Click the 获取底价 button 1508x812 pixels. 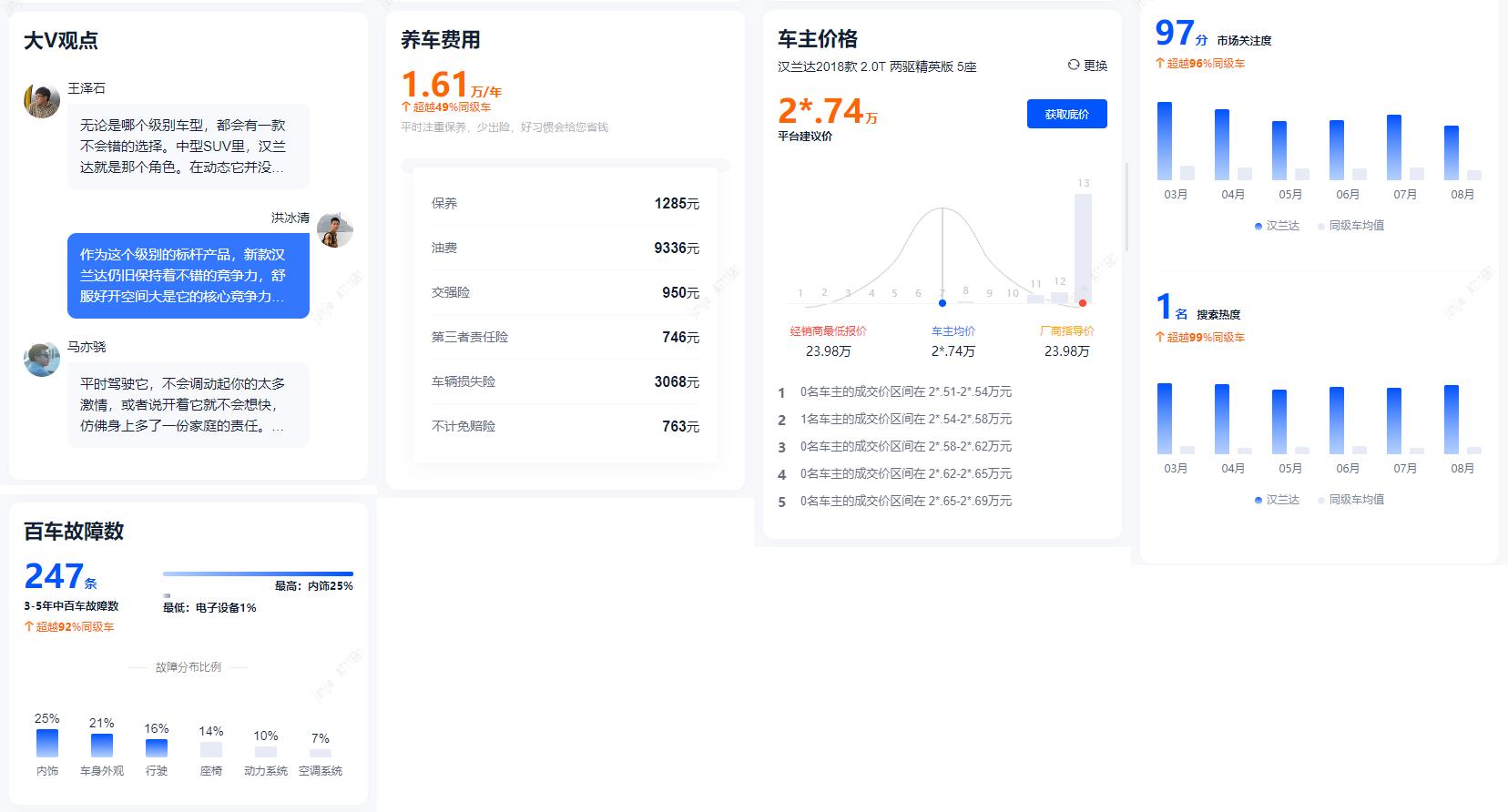pyautogui.click(x=1067, y=114)
